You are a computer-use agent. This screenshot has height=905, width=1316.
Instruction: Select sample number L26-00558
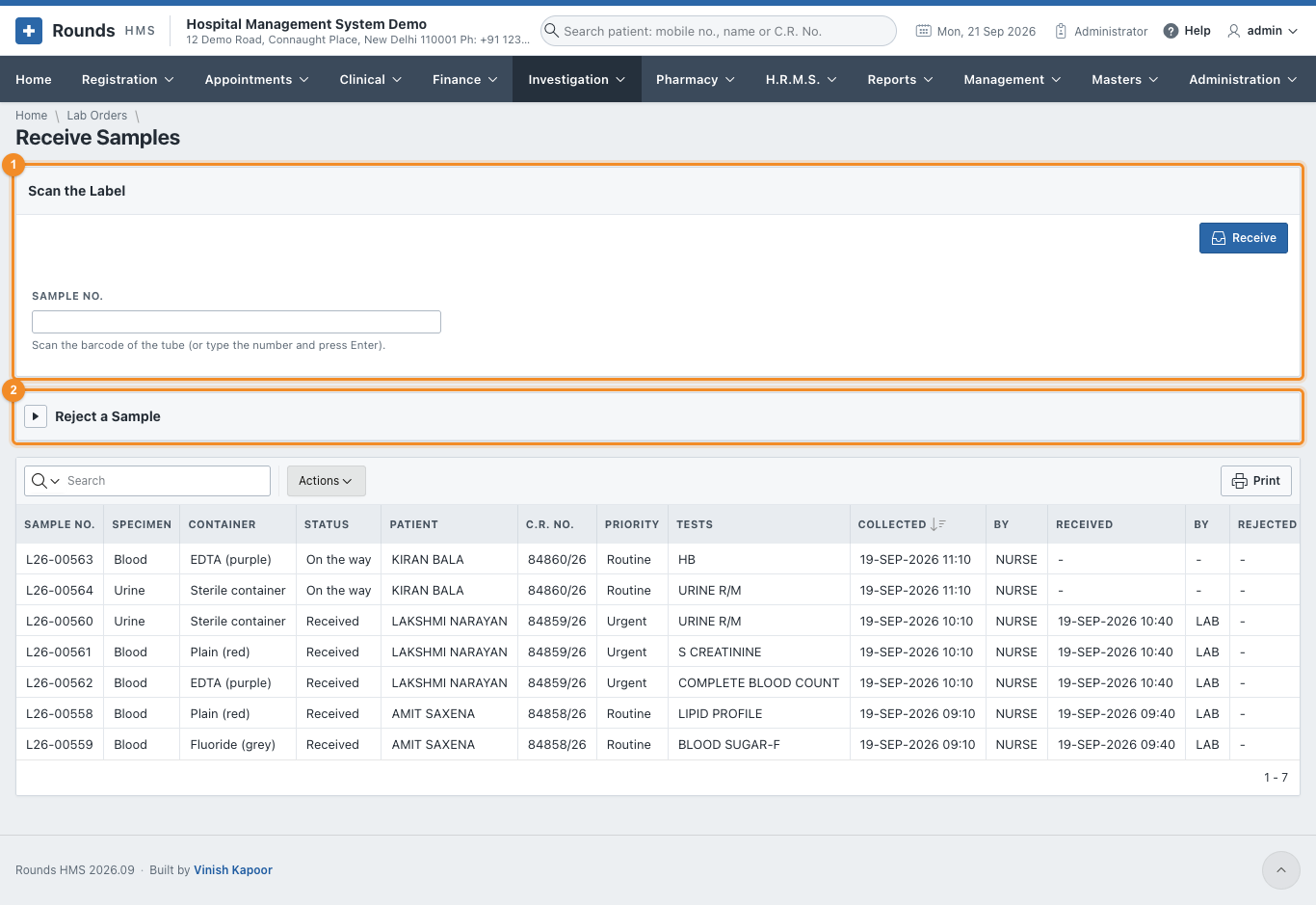(x=60, y=713)
